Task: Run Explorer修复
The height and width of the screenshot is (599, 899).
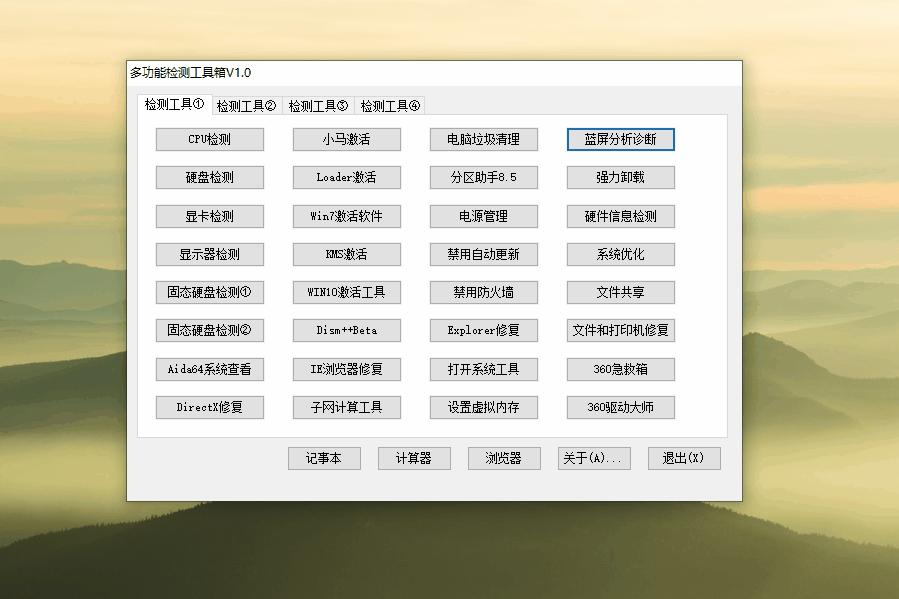Action: (x=483, y=330)
